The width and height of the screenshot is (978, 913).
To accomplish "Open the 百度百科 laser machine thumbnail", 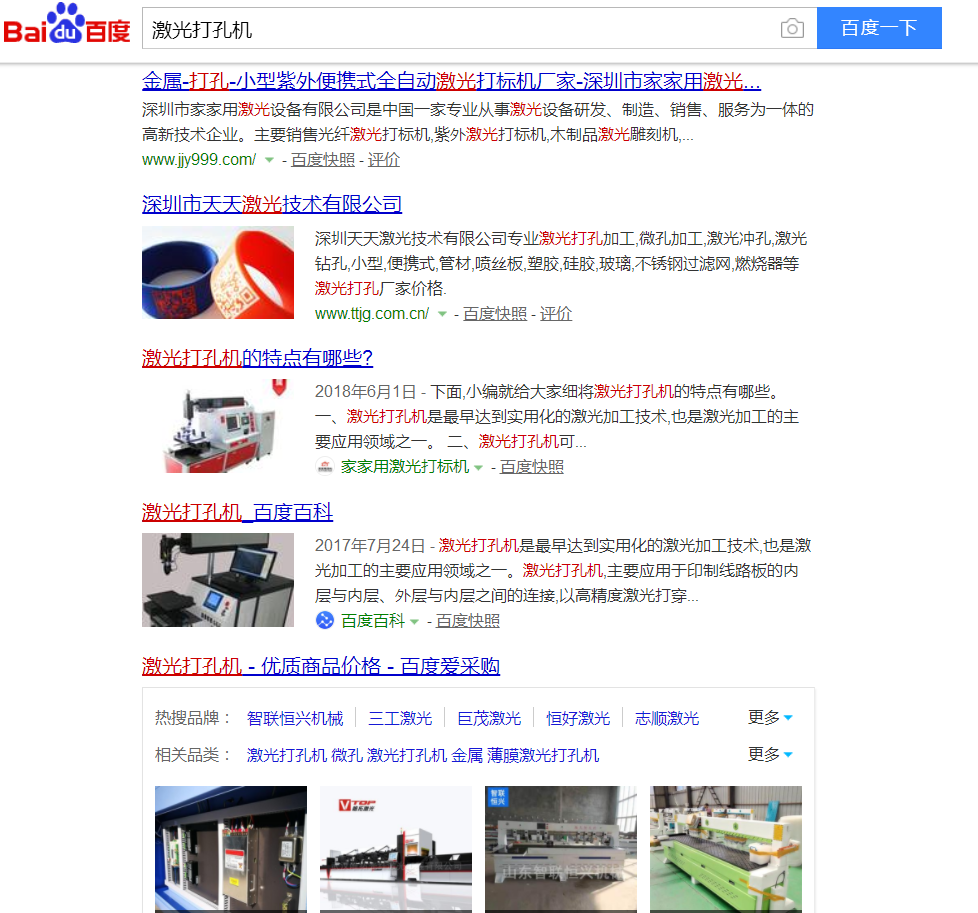I will tap(218, 580).
